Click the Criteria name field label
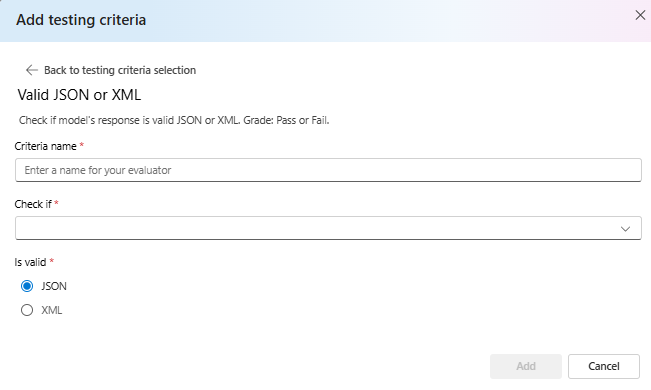651x390 pixels. click(46, 146)
